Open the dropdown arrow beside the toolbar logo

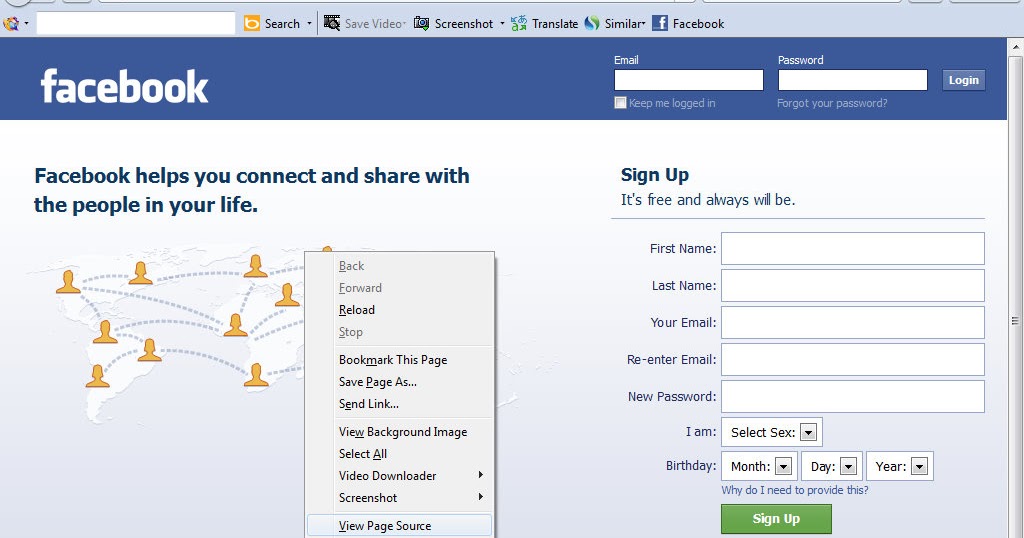pos(26,24)
